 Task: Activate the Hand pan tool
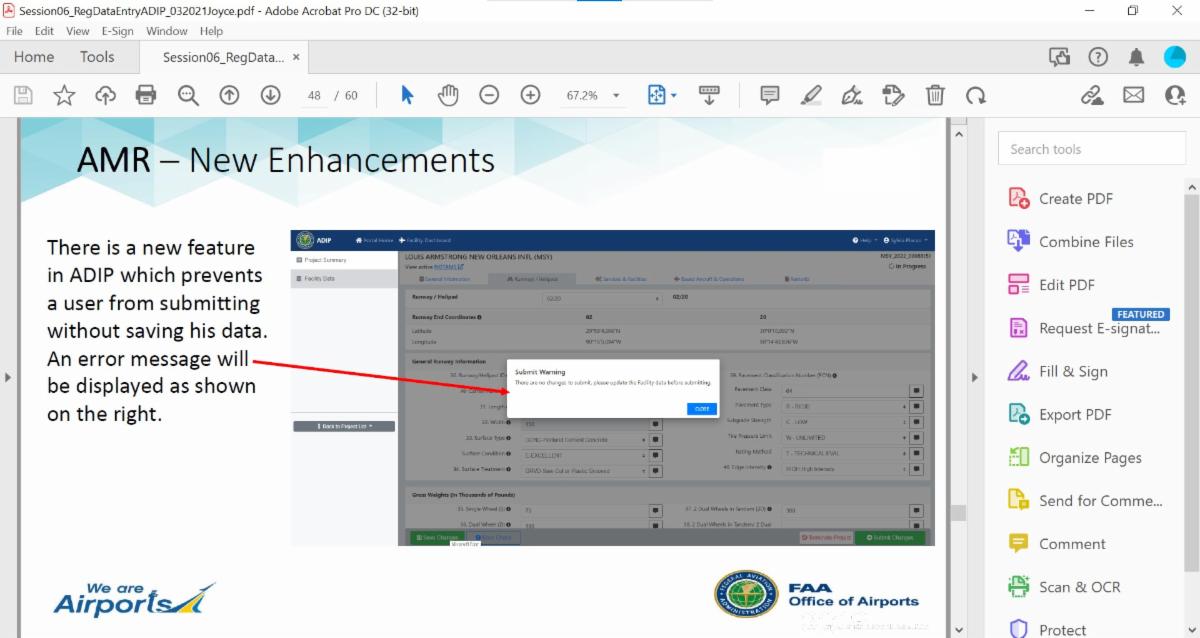[448, 95]
